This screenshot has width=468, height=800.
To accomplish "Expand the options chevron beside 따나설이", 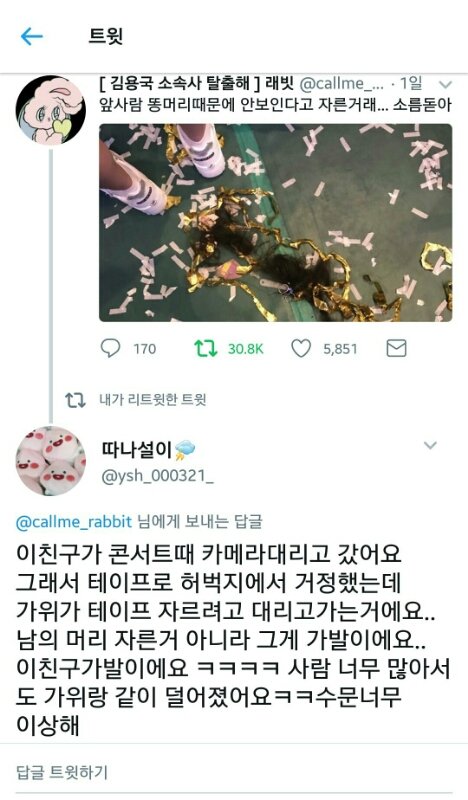I will click(x=430, y=445).
